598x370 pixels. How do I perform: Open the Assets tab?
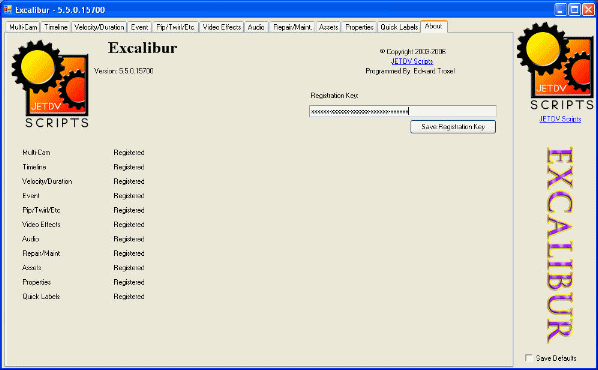point(328,27)
